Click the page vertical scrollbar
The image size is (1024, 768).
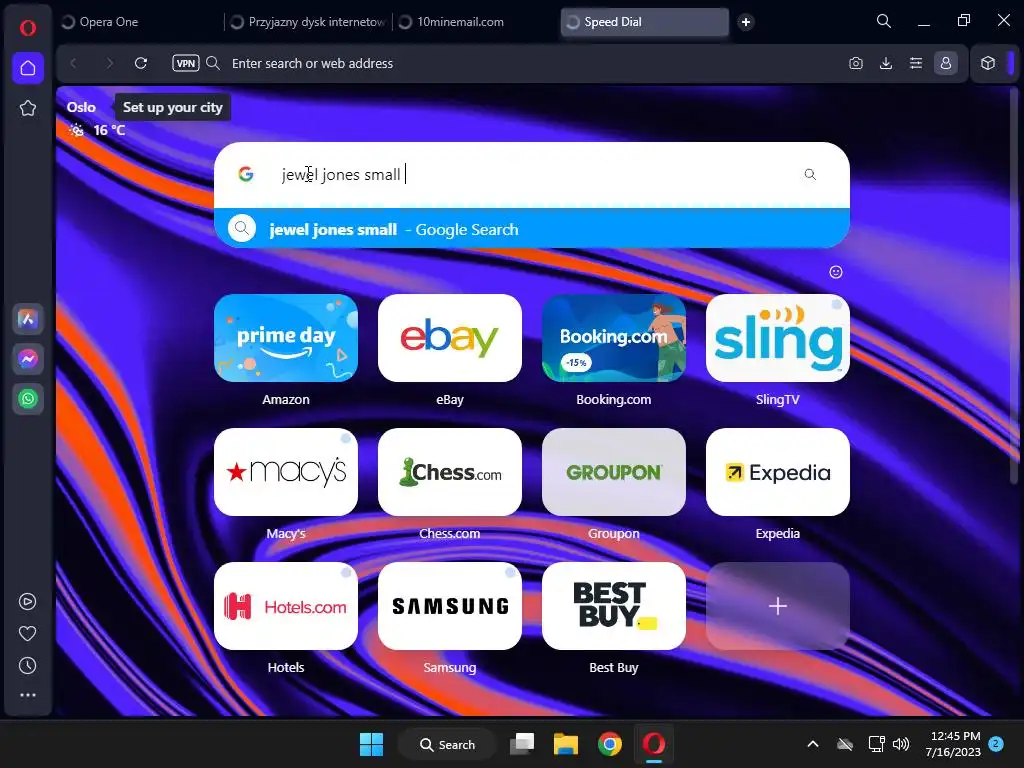click(1014, 284)
